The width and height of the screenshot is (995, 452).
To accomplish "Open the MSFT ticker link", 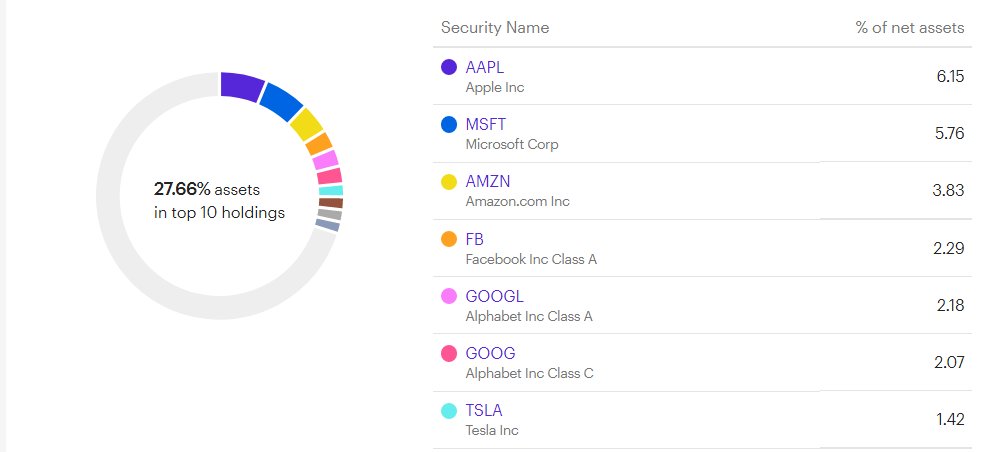I will pos(486,125).
